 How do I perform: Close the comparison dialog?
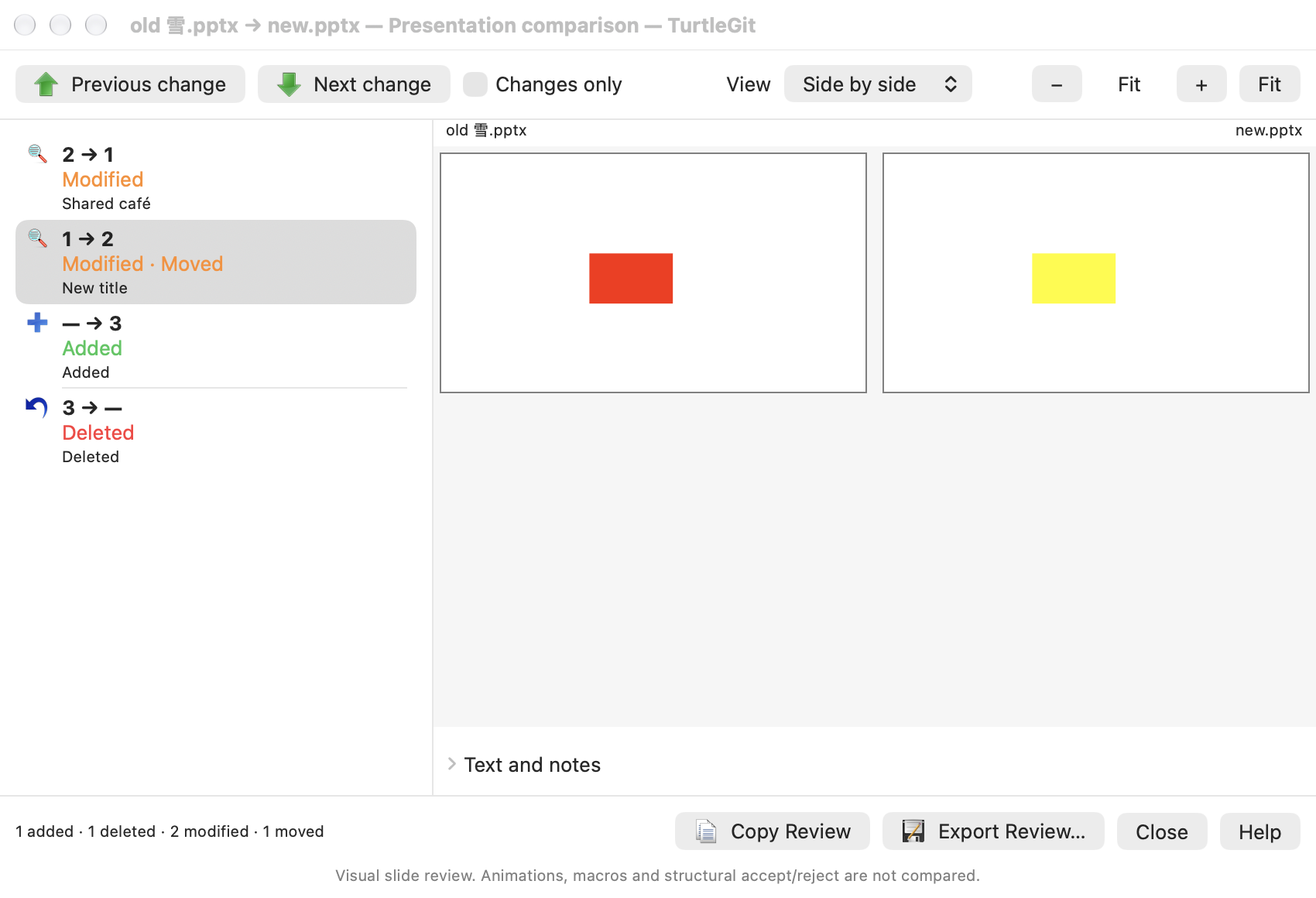(1162, 831)
